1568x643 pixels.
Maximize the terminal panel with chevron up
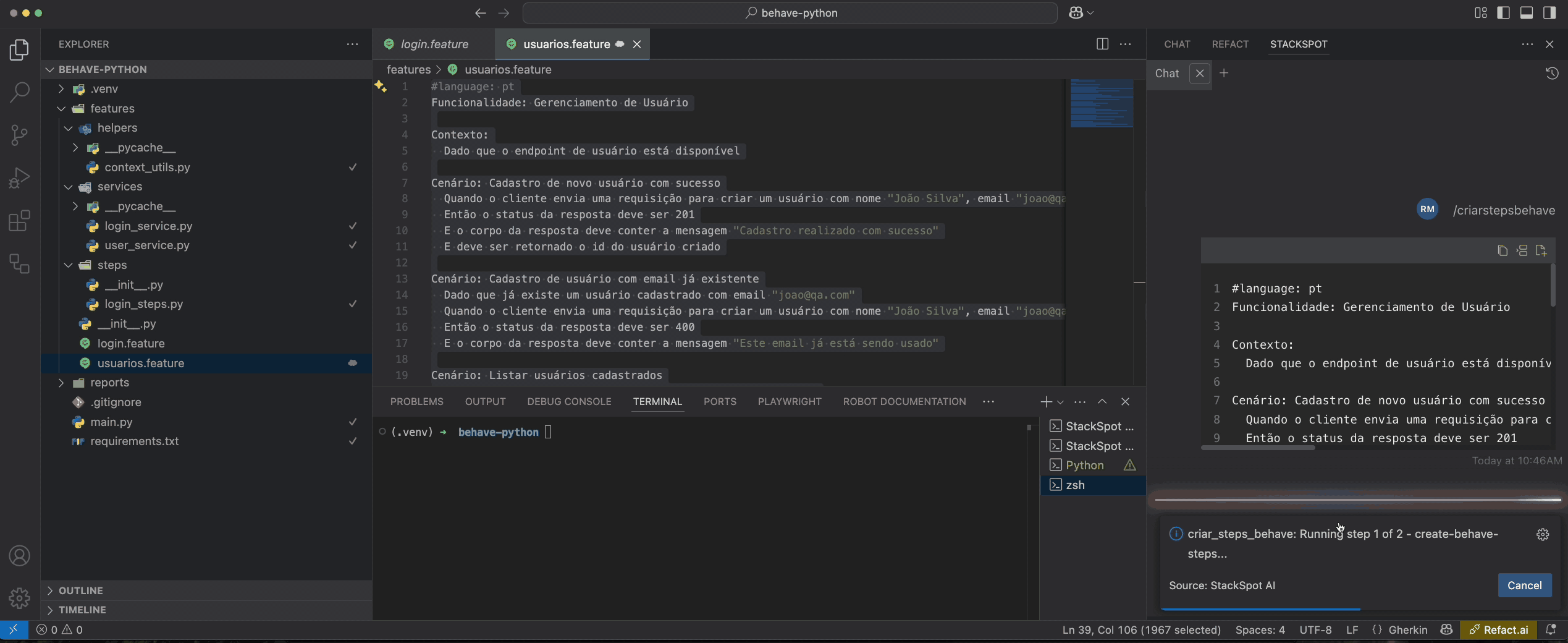coord(1102,401)
